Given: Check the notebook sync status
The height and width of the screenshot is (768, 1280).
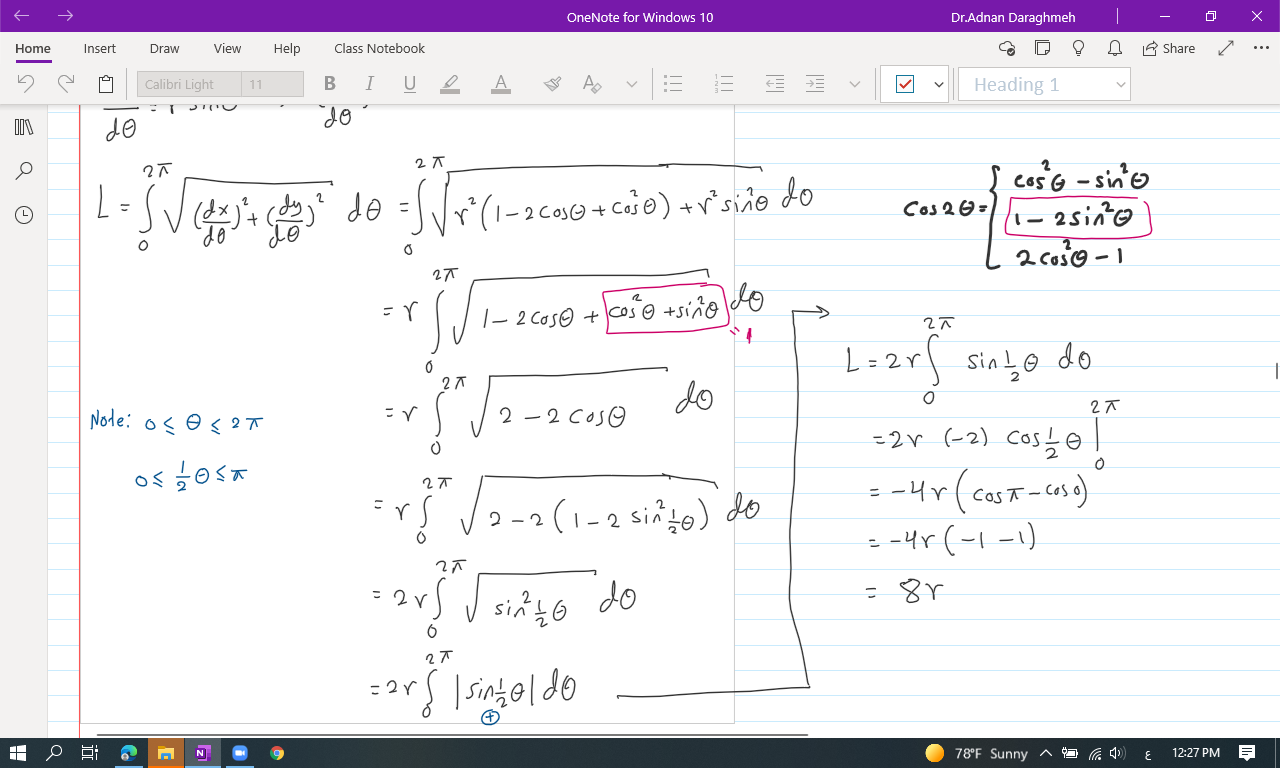Looking at the screenshot, I should click(x=1007, y=48).
